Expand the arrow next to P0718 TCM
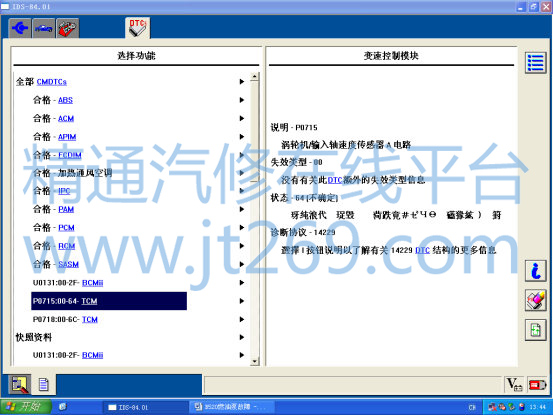 pyautogui.click(x=242, y=319)
